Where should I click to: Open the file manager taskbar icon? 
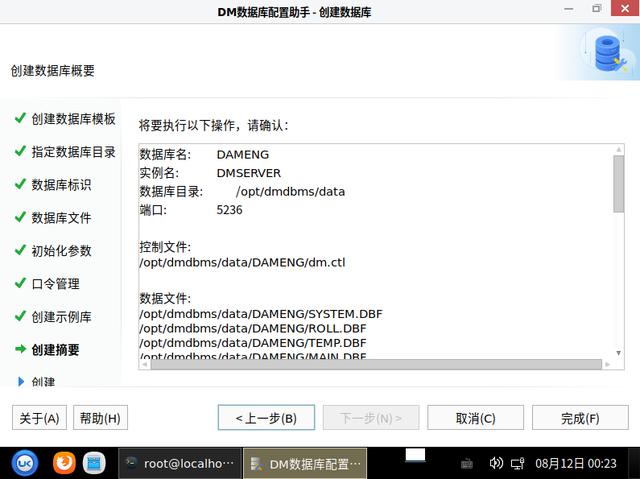[x=94, y=463]
